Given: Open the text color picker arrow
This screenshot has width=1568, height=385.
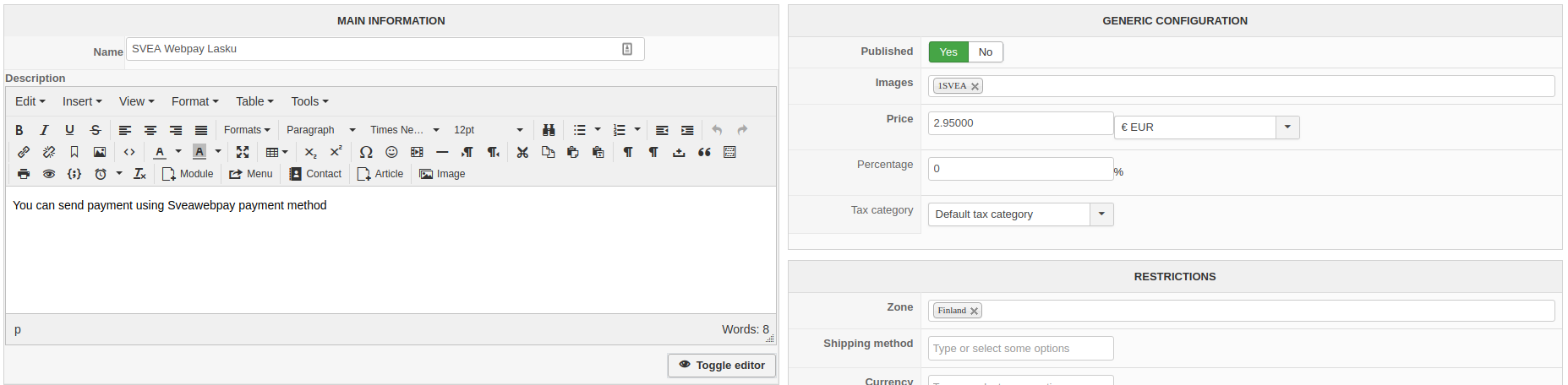Looking at the screenshot, I should click(x=178, y=152).
